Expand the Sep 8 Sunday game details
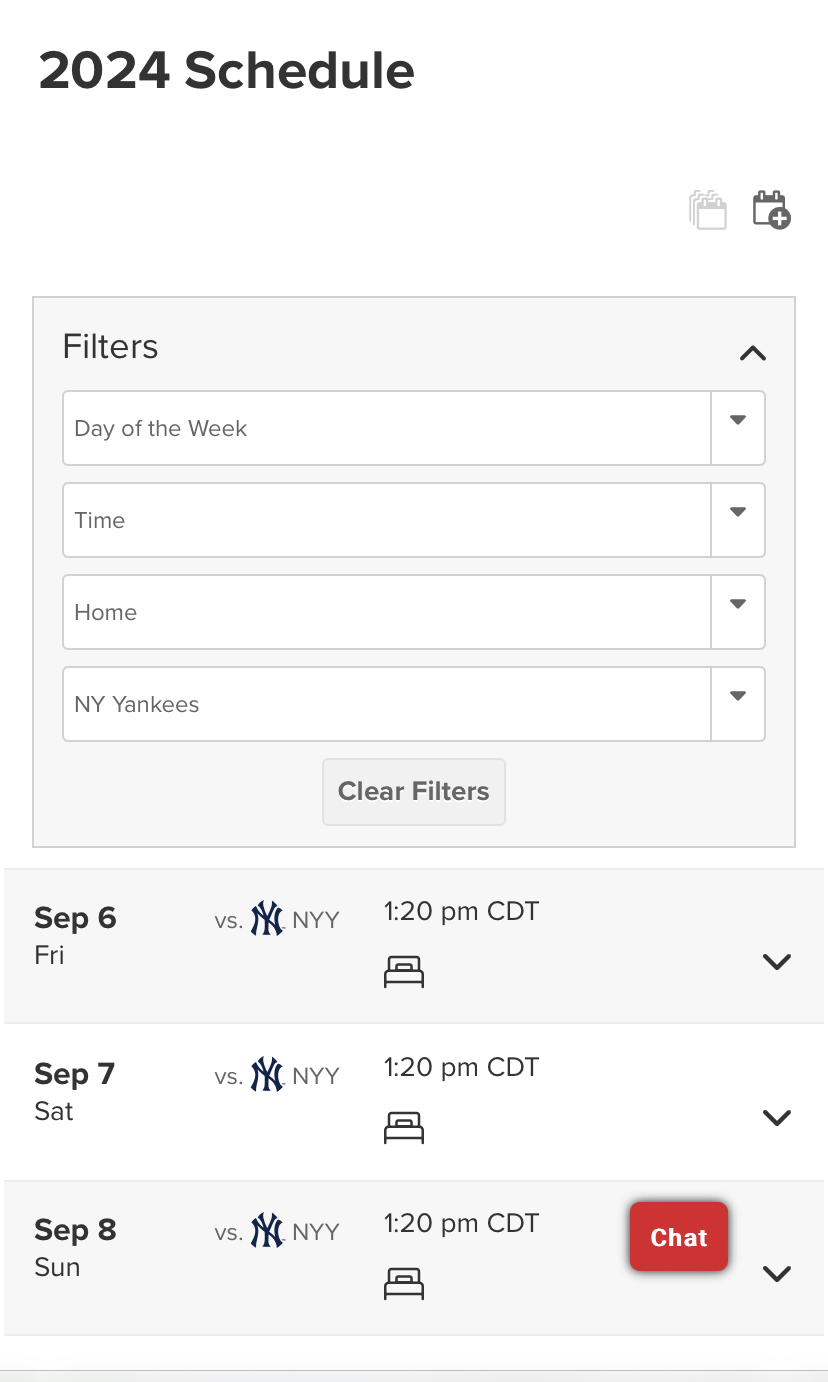828x1382 pixels. click(777, 1274)
